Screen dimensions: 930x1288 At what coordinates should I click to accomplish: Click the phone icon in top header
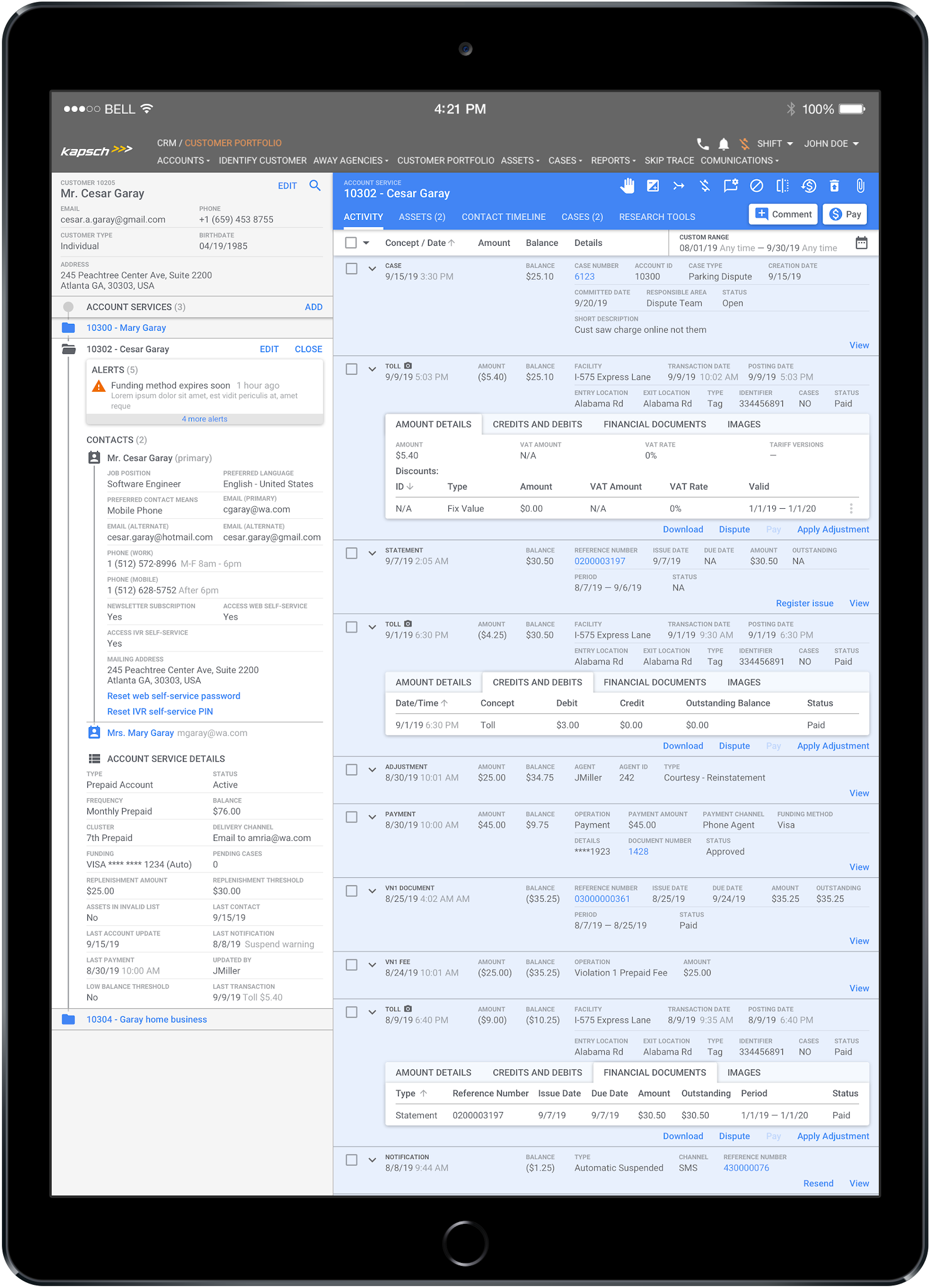pyautogui.click(x=703, y=143)
